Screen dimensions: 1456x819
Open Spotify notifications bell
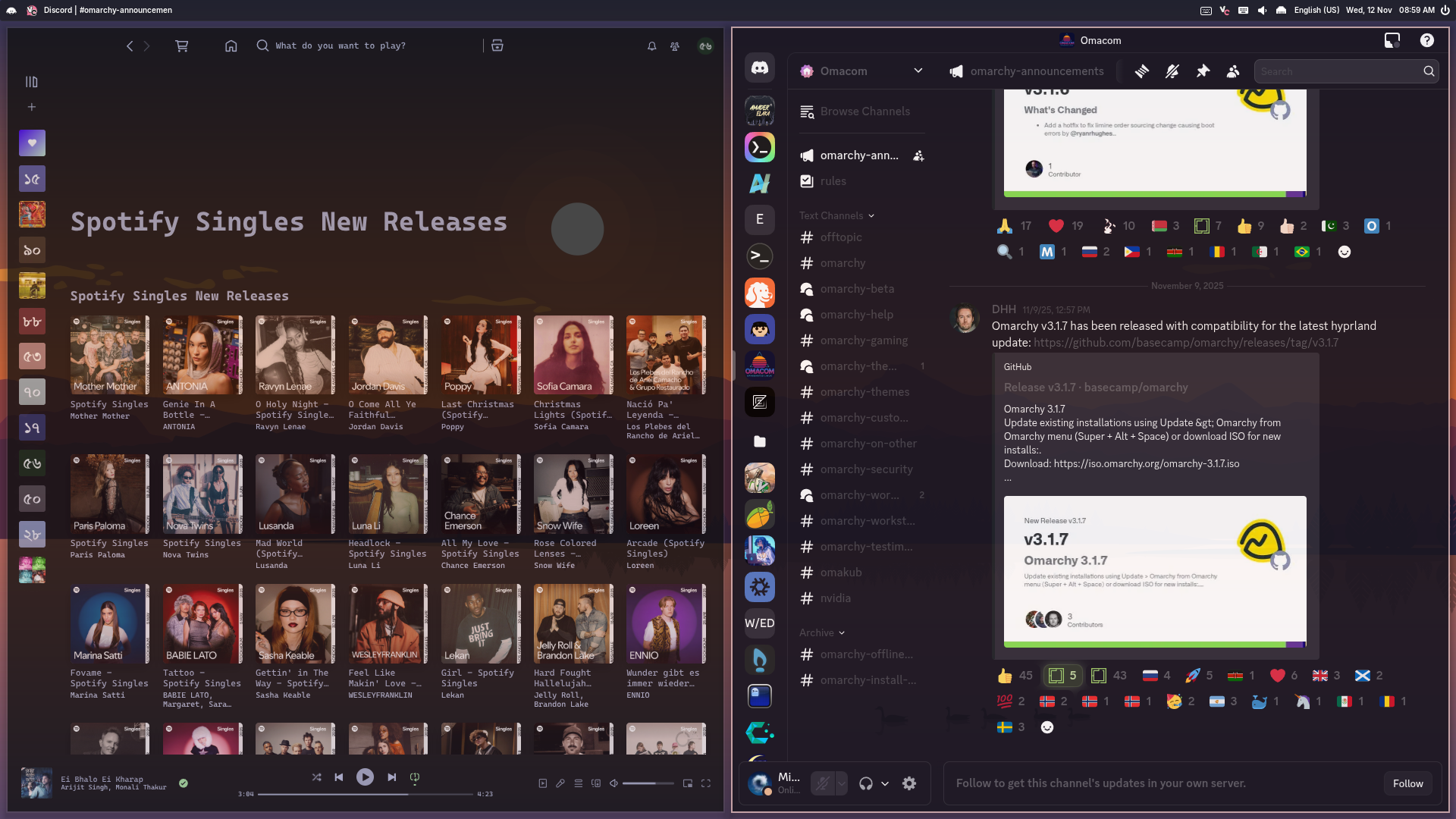(x=651, y=46)
